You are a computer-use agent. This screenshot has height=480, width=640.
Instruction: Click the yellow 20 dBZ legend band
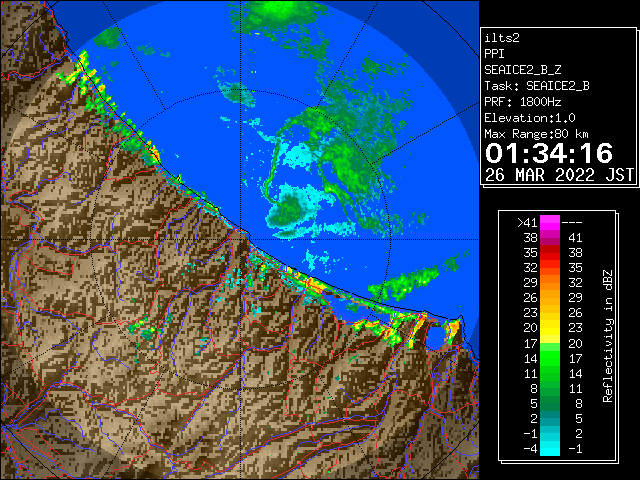coord(550,328)
